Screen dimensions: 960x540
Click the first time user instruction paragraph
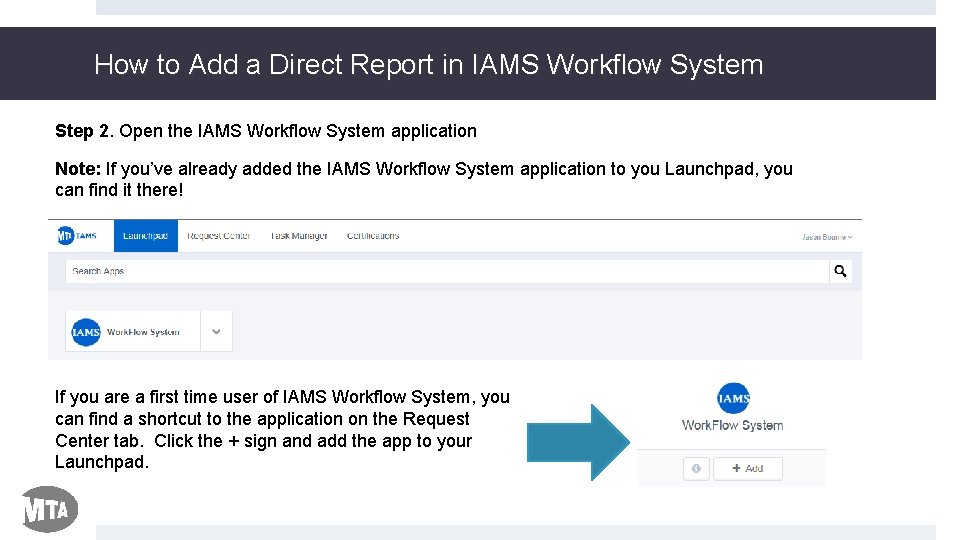pos(282,429)
